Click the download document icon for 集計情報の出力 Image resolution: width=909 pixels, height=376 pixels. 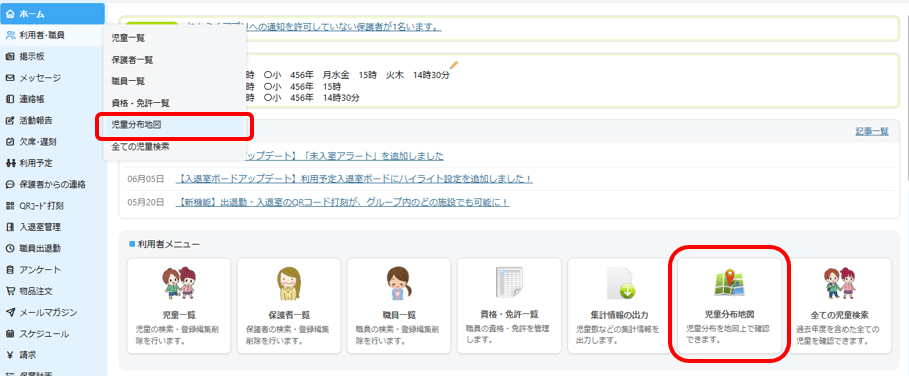coord(620,283)
